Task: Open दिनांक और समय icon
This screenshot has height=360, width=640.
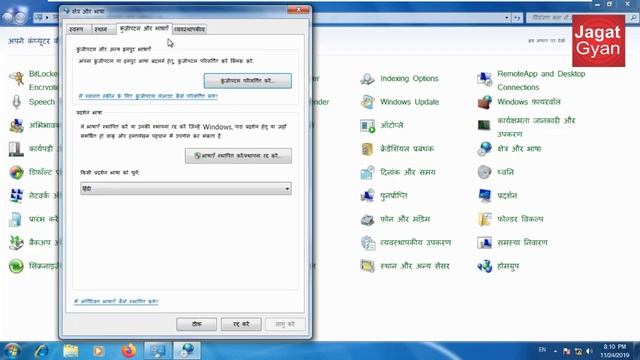Action: (x=367, y=172)
